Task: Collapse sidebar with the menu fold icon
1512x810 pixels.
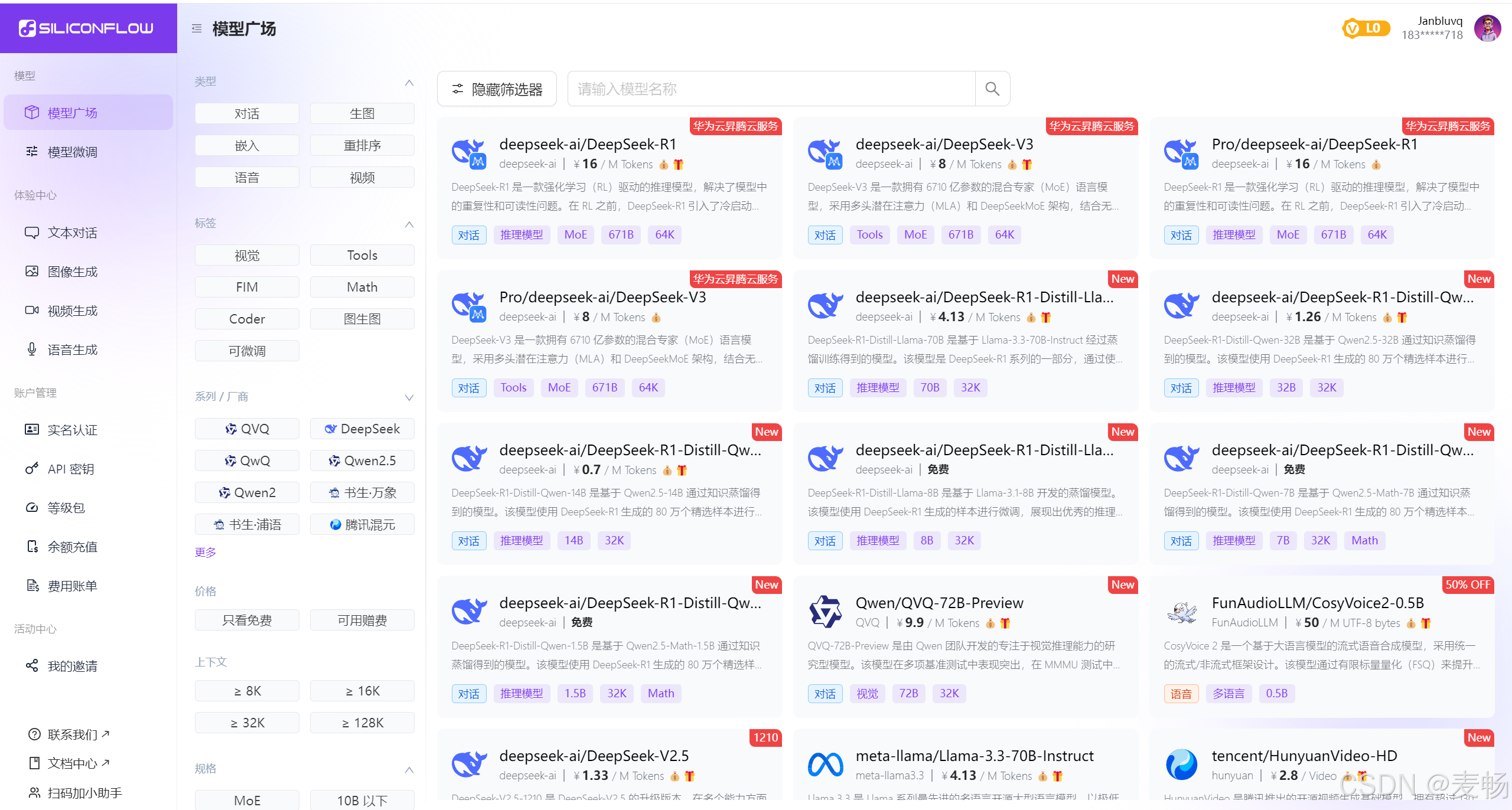Action: [x=197, y=28]
